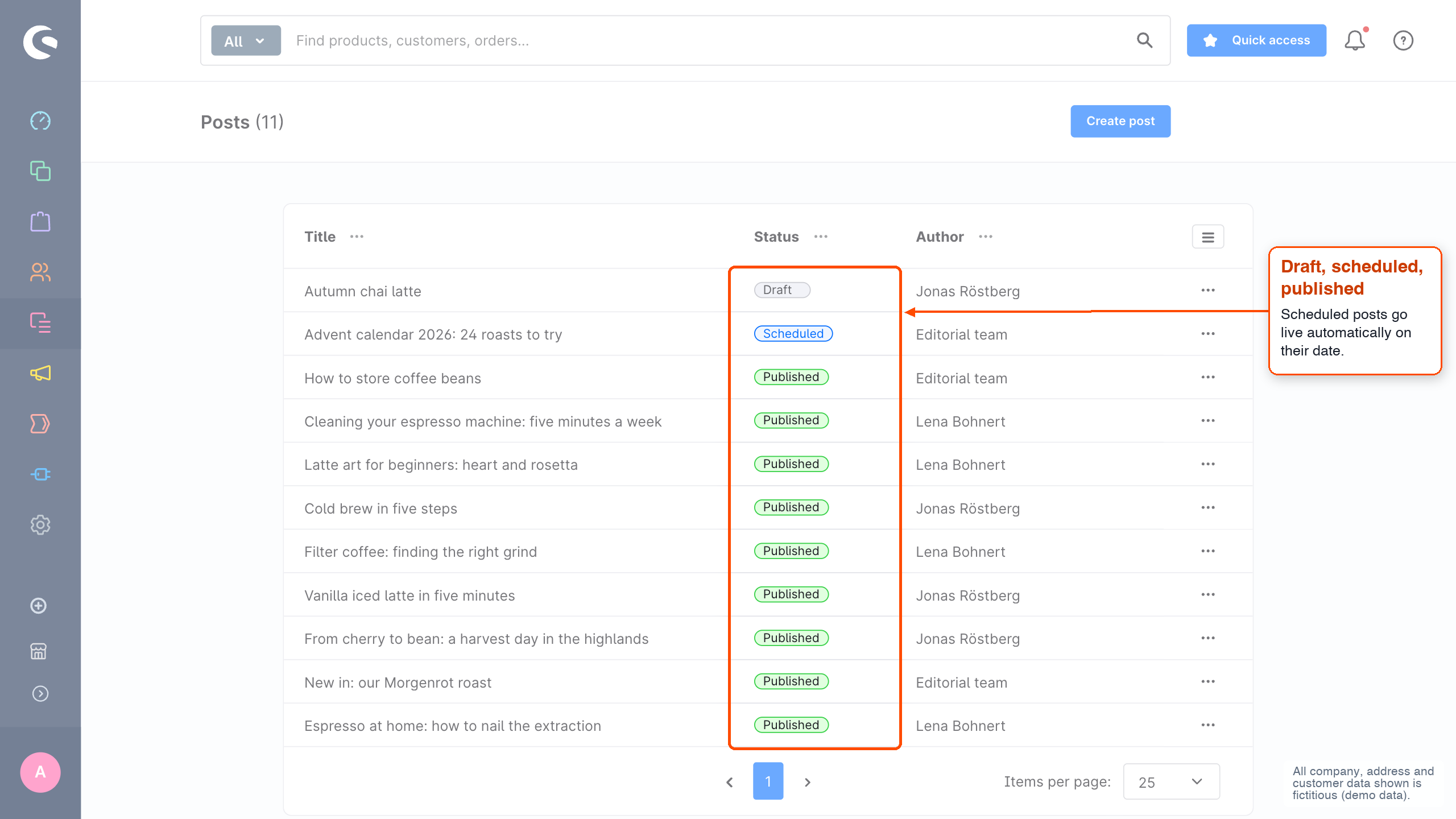Open the Settings gear icon
The width and height of the screenshot is (1456, 819).
click(x=40, y=524)
